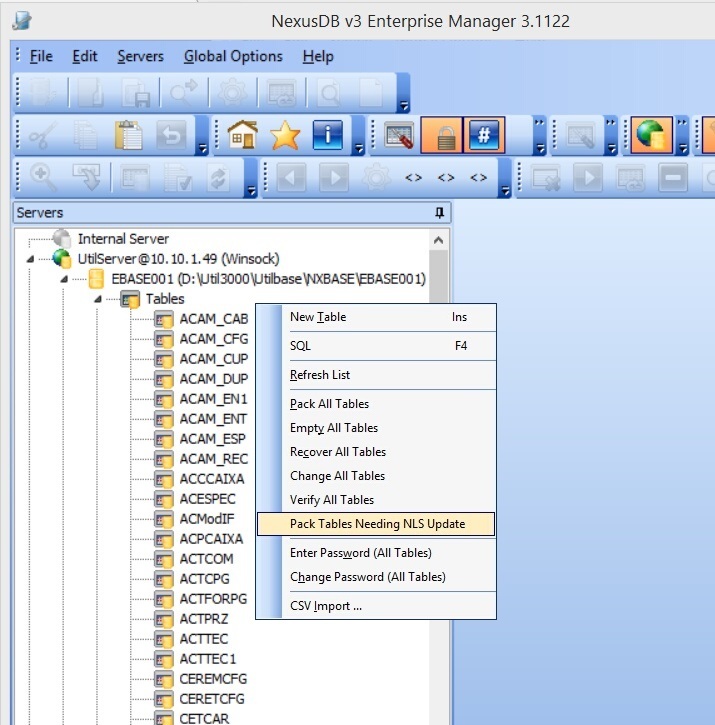715x725 pixels.
Task: Select the CEREMCFG table
Action: [213, 679]
